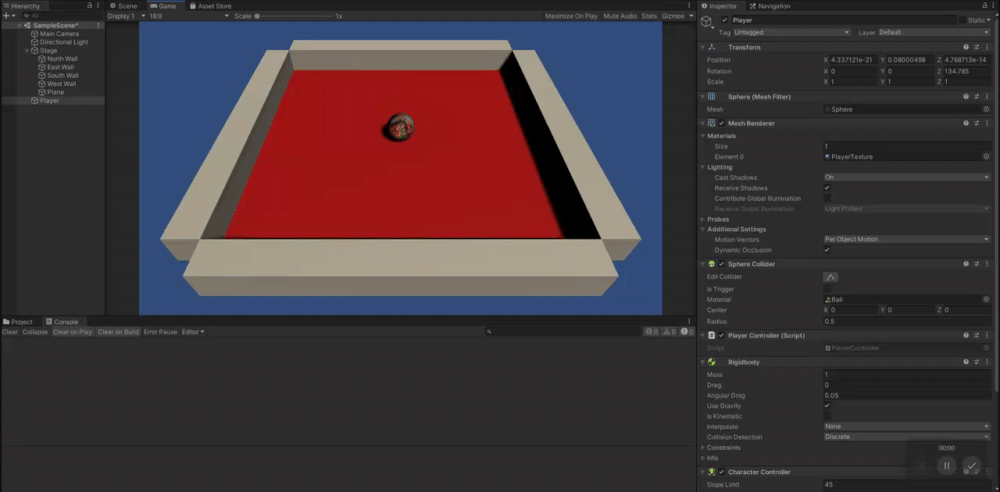Toggle Maximize On Play button
The image size is (1000, 492).
571,16
